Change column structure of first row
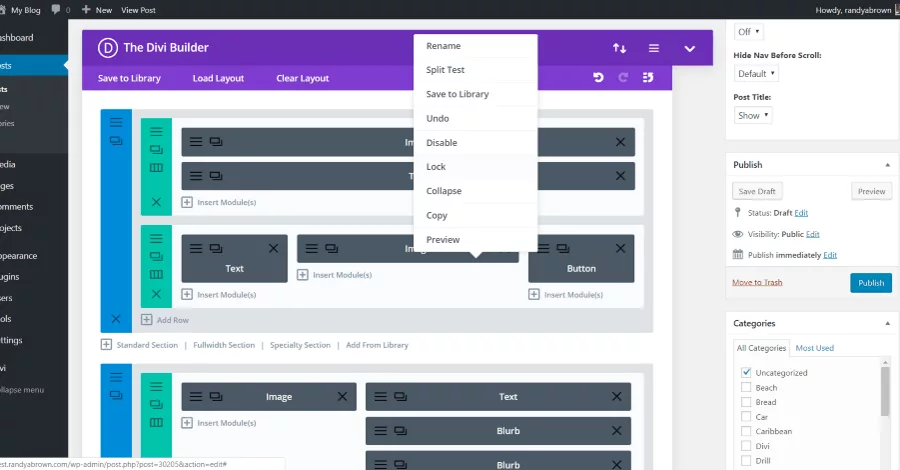 (x=156, y=168)
